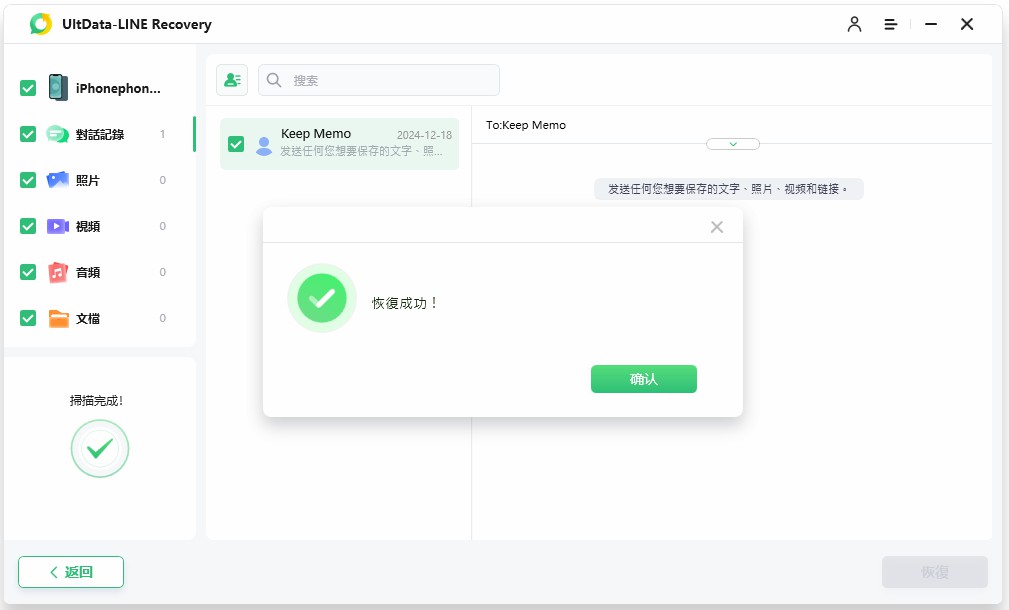Click the 发送任何您想要保存的文字 message bubble
The height and width of the screenshot is (610, 1009).
pos(728,189)
